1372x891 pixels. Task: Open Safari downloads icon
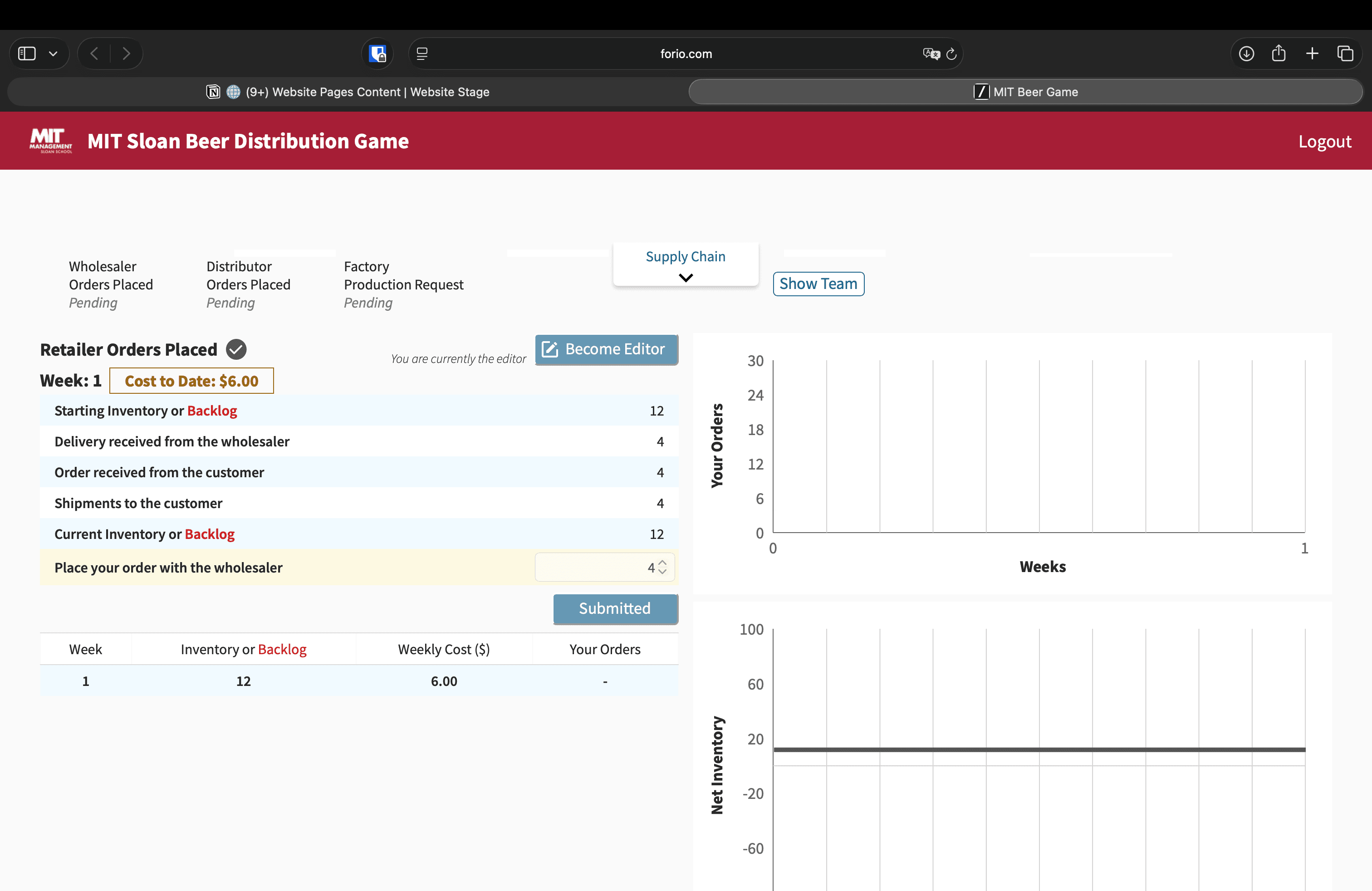click(1246, 54)
